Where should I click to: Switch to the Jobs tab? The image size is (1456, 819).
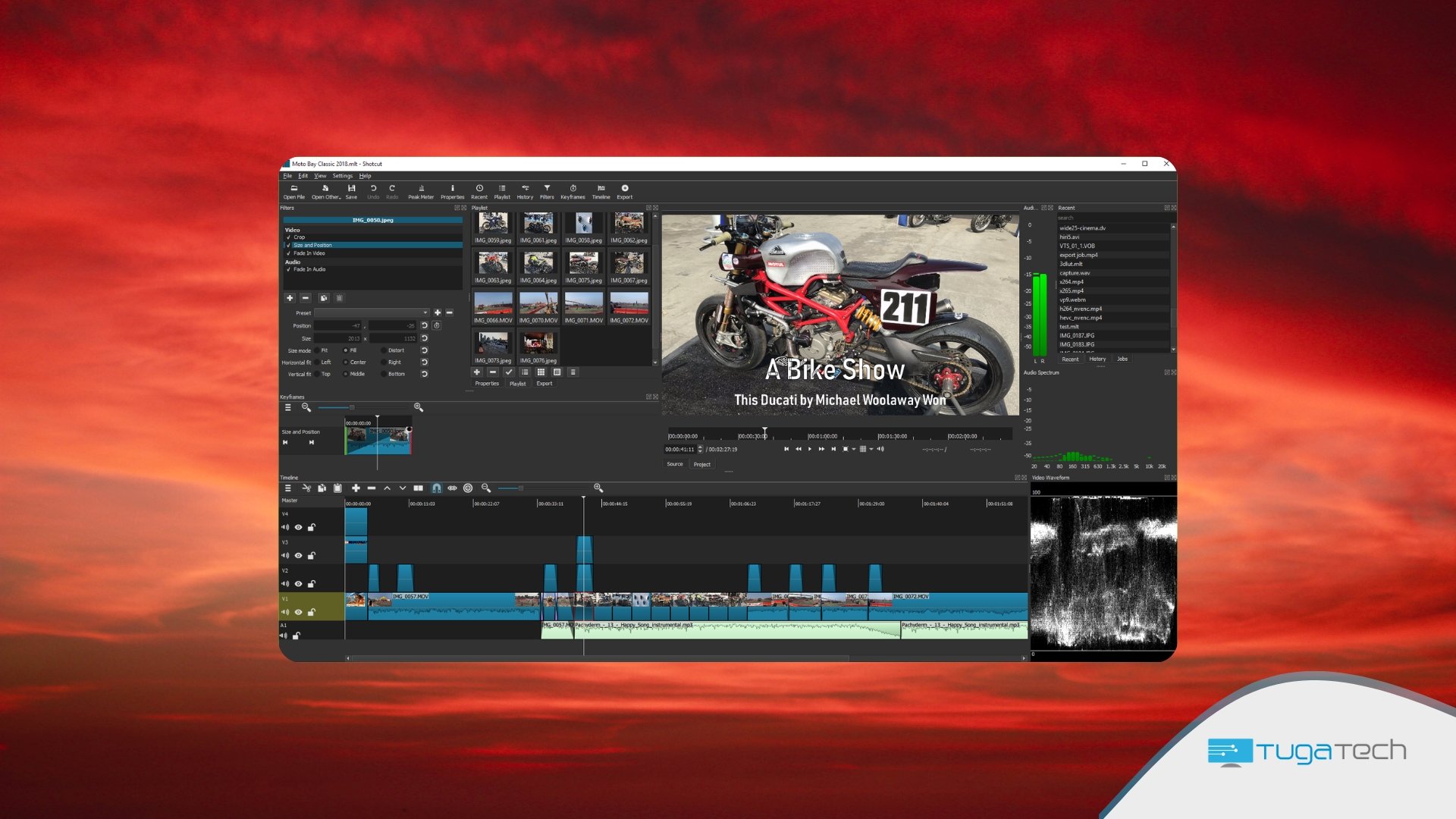pyautogui.click(x=1122, y=359)
